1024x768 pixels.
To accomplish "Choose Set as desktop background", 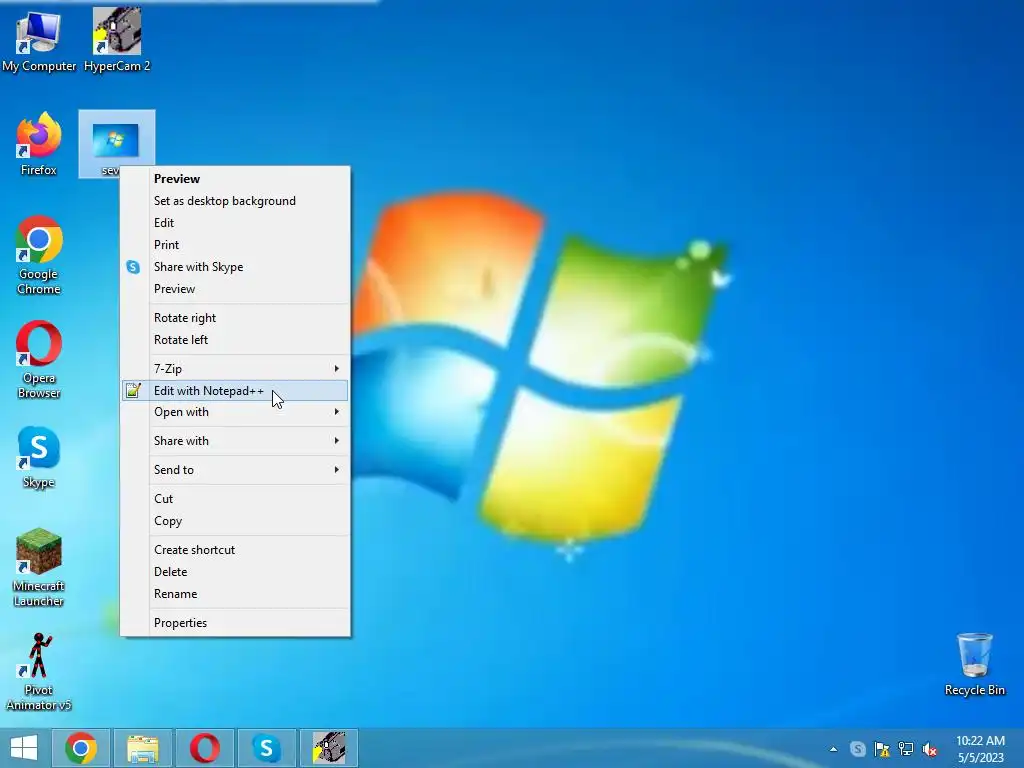I will (235, 201).
